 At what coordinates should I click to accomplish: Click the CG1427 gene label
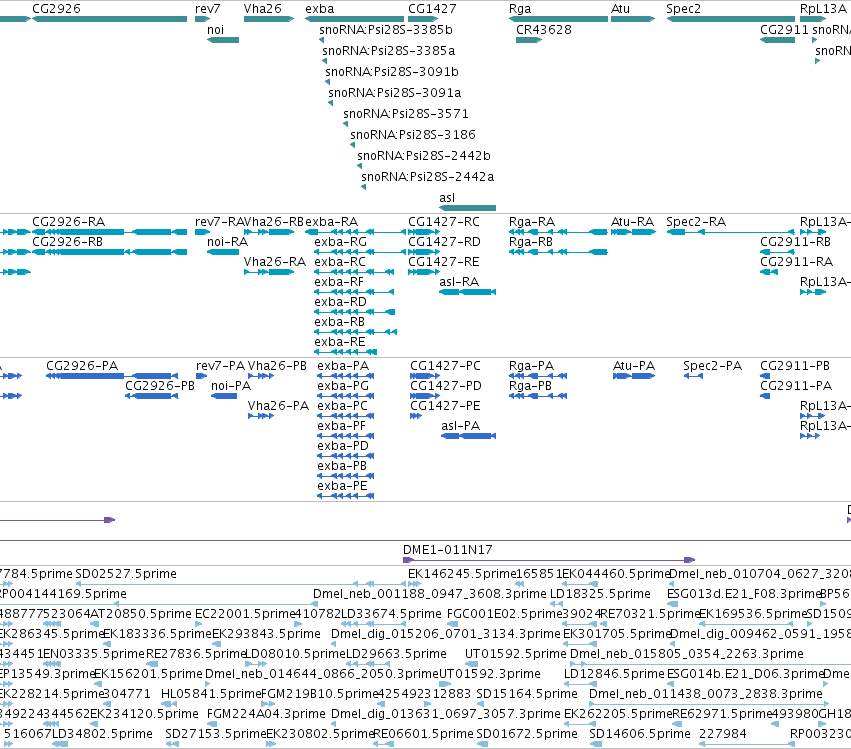433,9
